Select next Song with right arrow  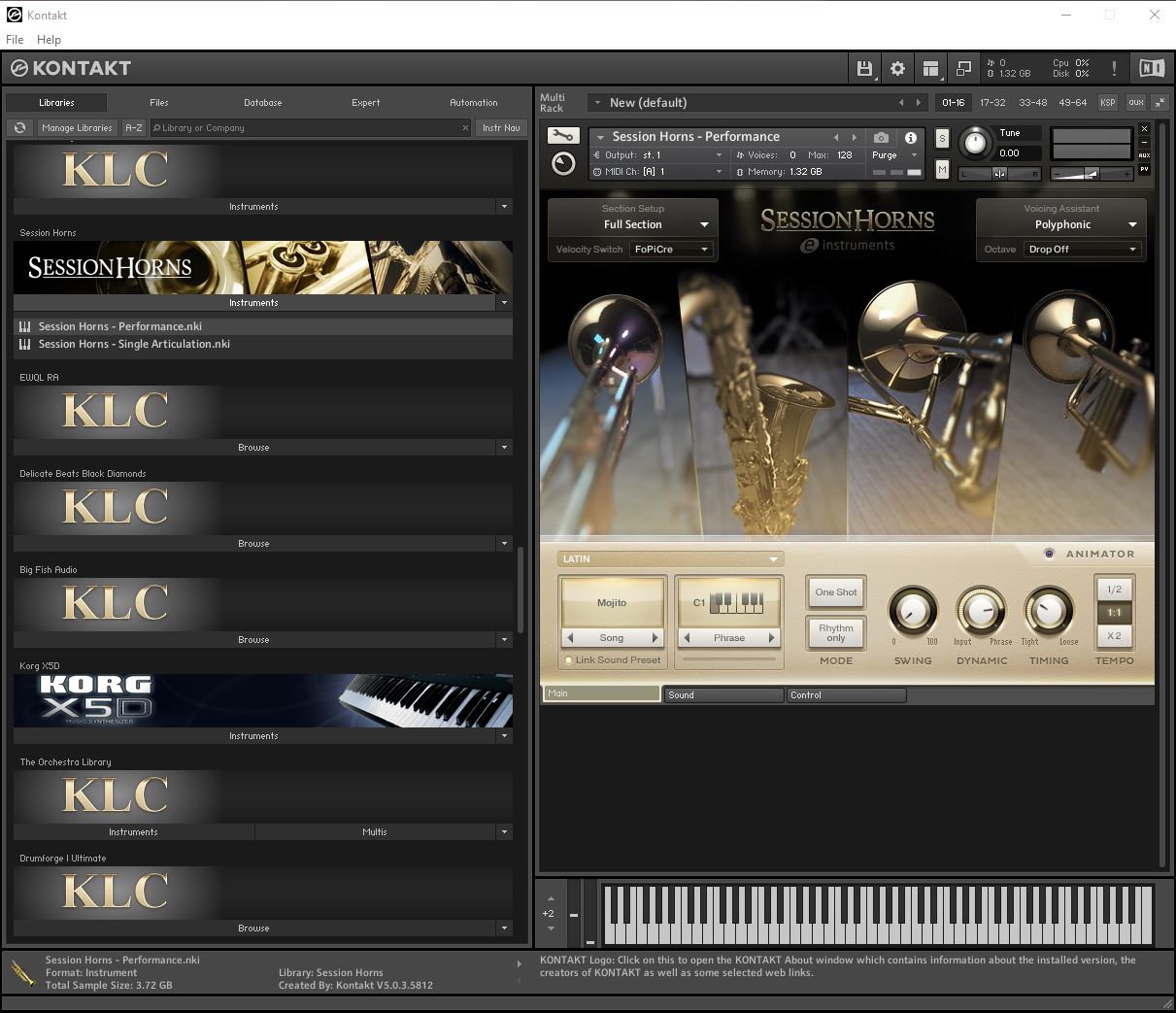click(x=655, y=638)
